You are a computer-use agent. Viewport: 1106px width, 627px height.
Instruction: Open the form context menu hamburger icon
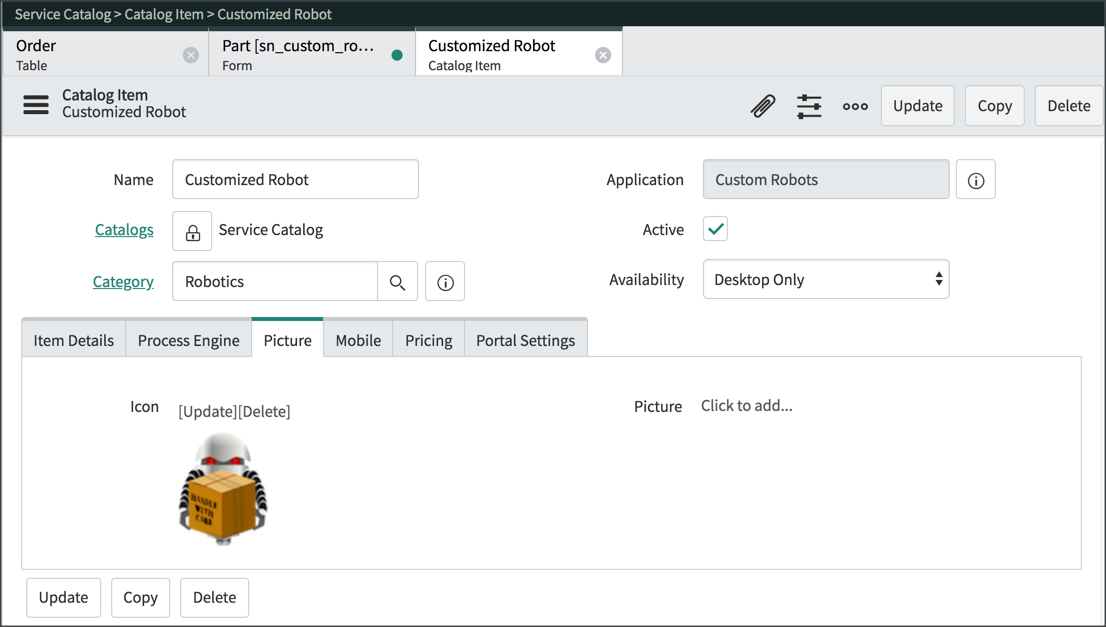pos(35,106)
